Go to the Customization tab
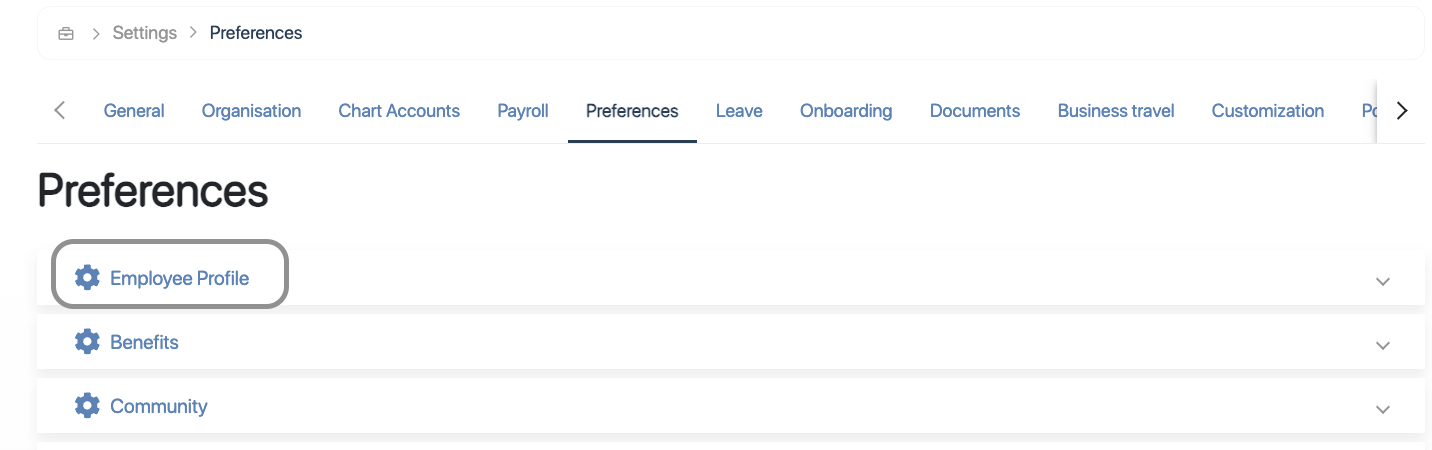Viewport: 1432px width, 450px height. point(1268,111)
